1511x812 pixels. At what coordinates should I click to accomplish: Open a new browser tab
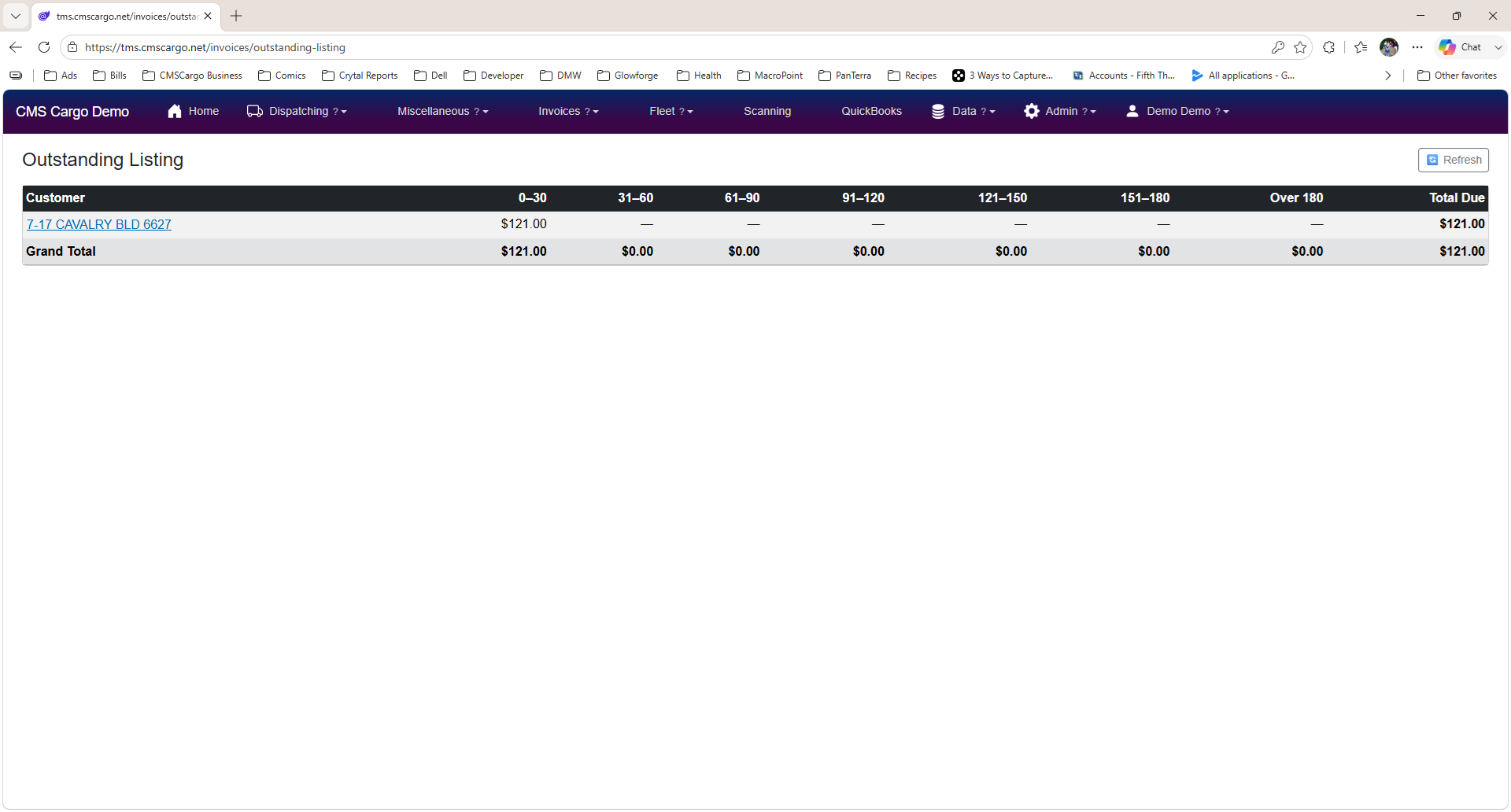point(236,16)
